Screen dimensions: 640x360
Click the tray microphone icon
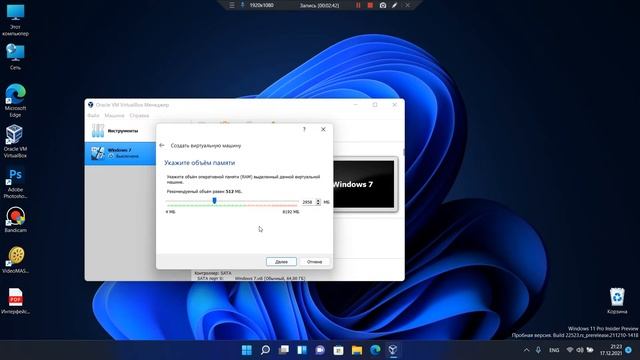(x=538, y=350)
